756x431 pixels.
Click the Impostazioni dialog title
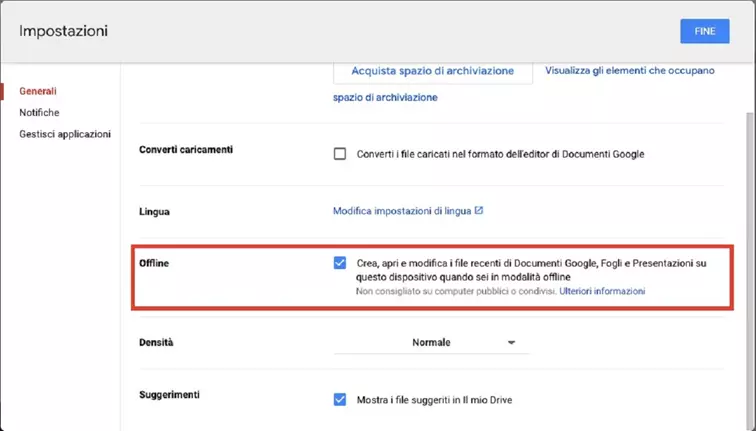point(64,31)
